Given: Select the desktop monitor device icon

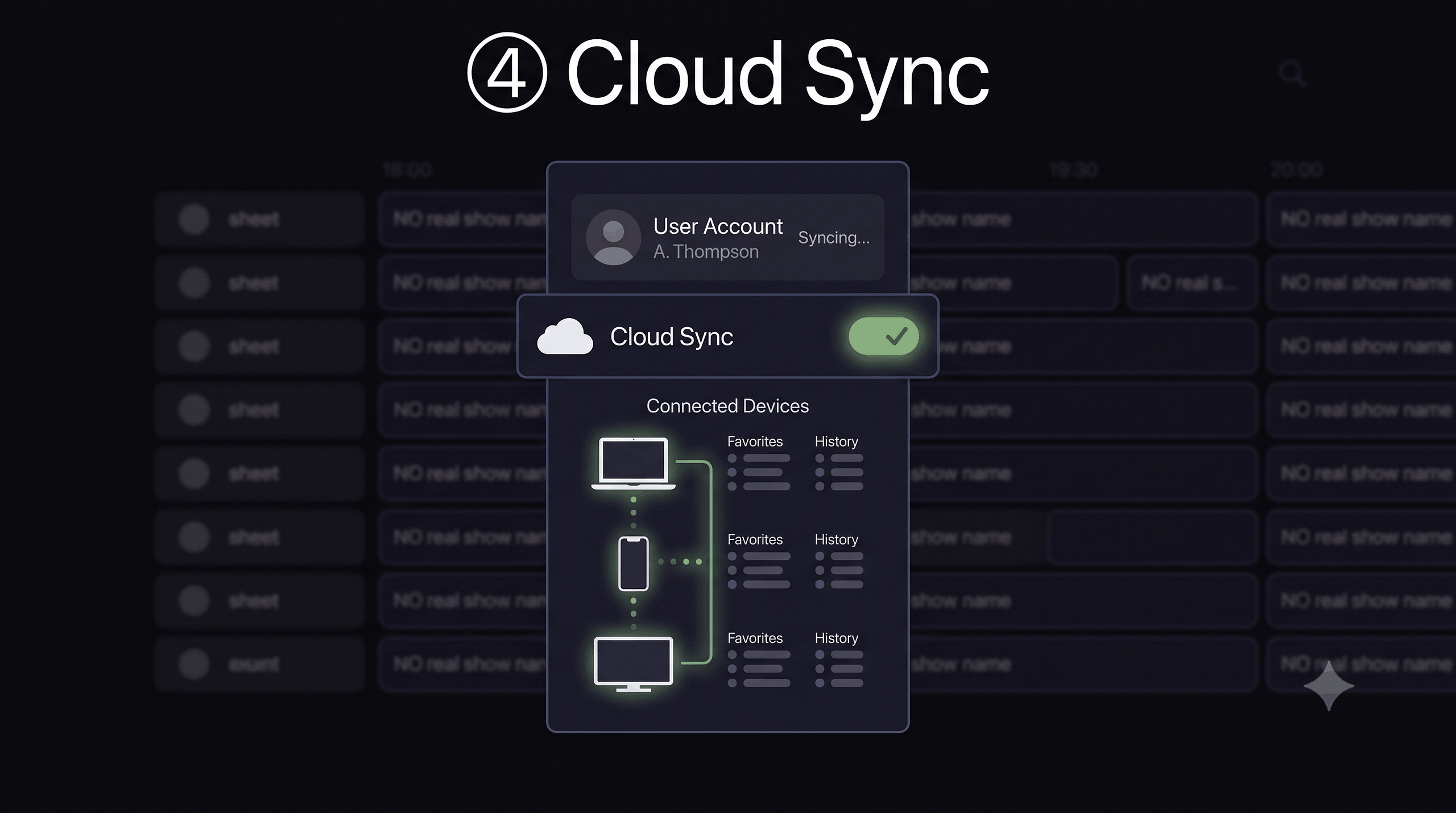Looking at the screenshot, I should 633,664.
